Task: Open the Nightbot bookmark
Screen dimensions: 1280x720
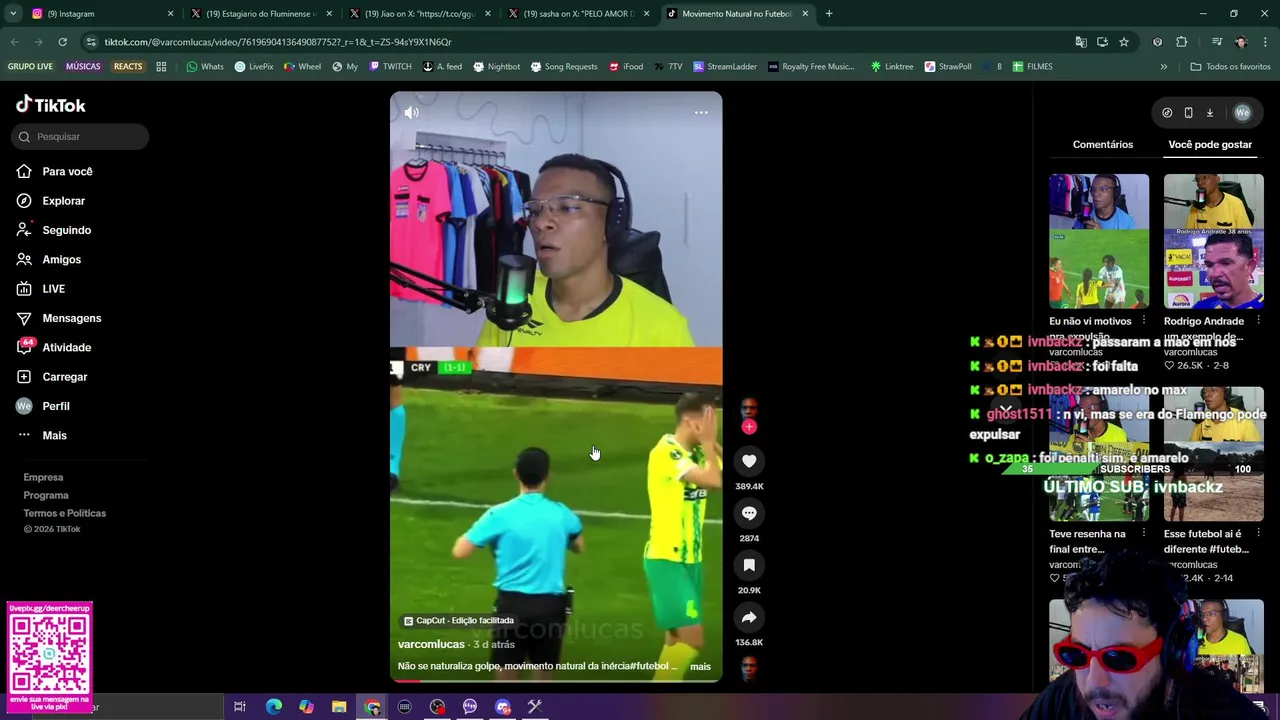Action: [x=496, y=67]
